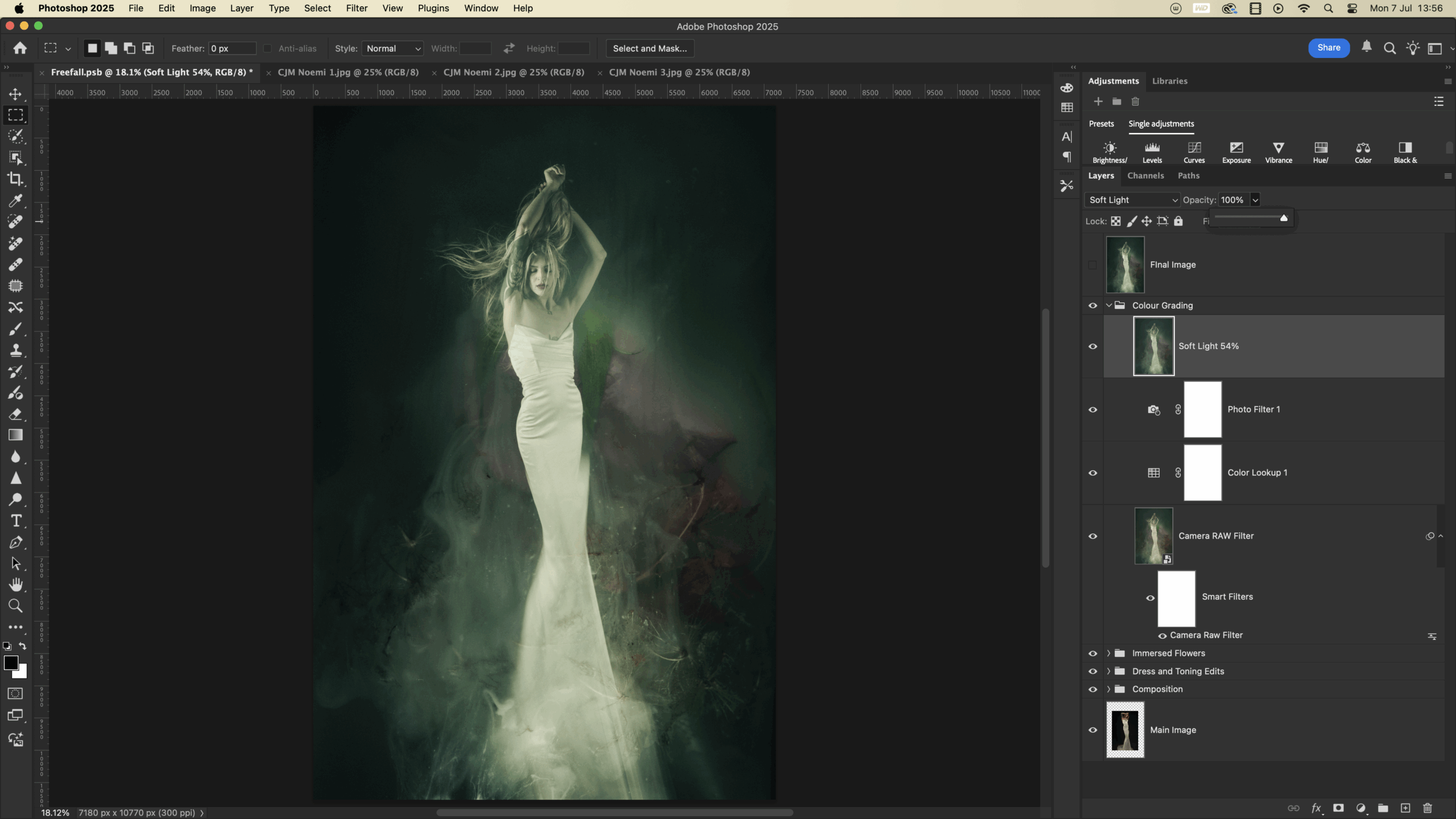Screen dimensions: 1456x819
Task: Open the Soft Light blend mode dropdown
Action: pos(1132,200)
